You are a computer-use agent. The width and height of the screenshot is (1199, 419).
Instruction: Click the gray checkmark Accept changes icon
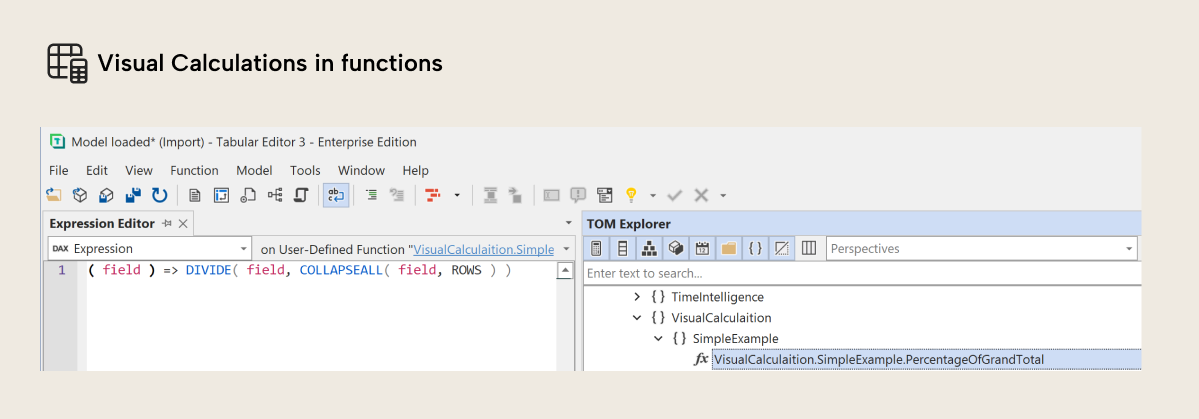(675, 195)
